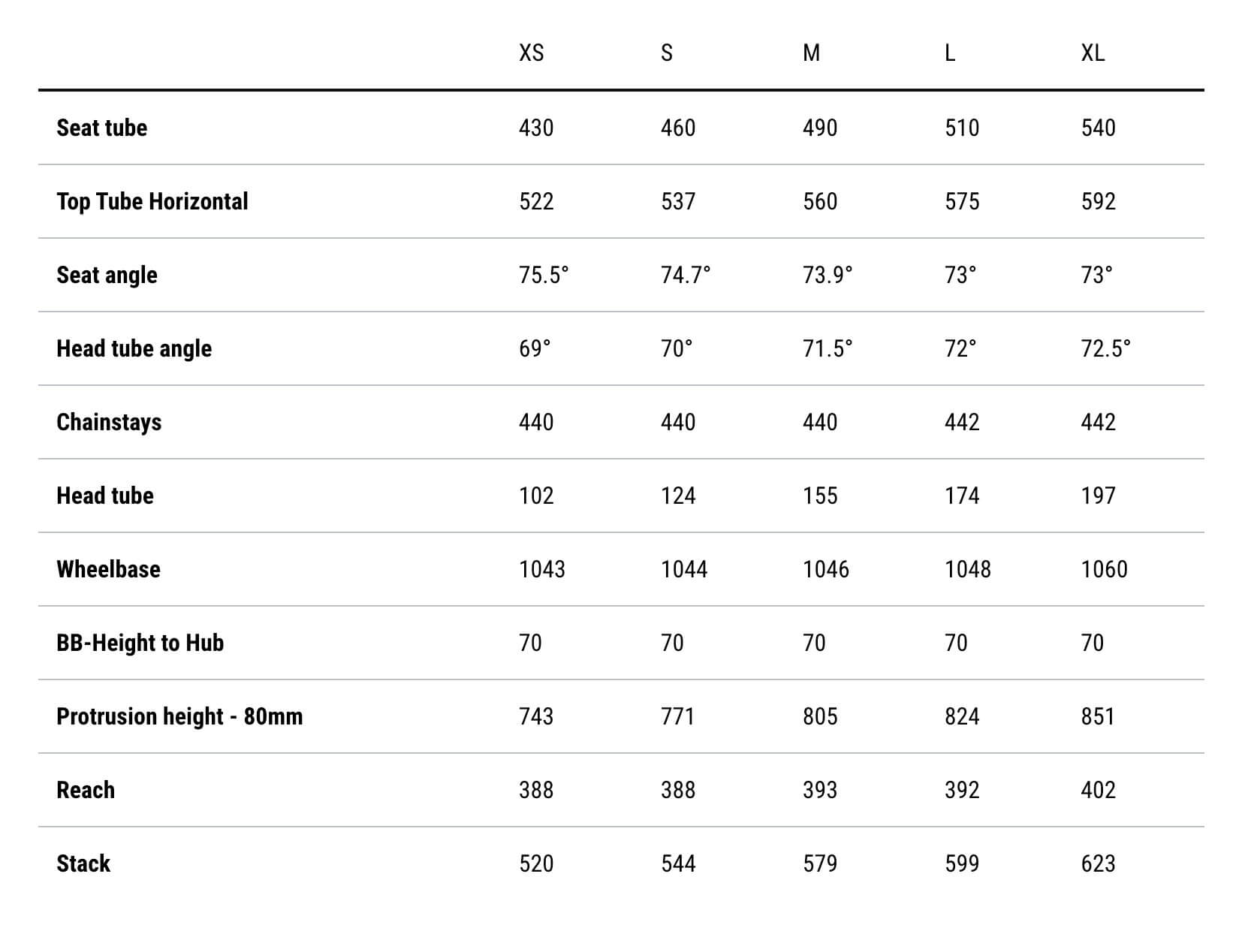Select the 75.5° seat angle value
1245x952 pixels.
pyautogui.click(x=544, y=275)
